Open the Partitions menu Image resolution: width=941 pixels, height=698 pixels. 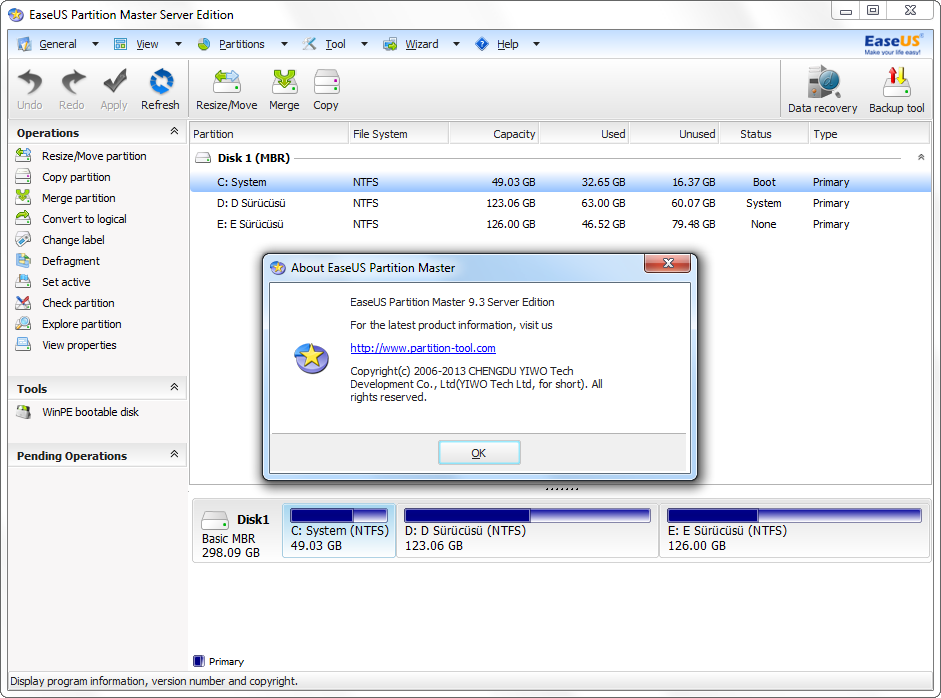[241, 44]
